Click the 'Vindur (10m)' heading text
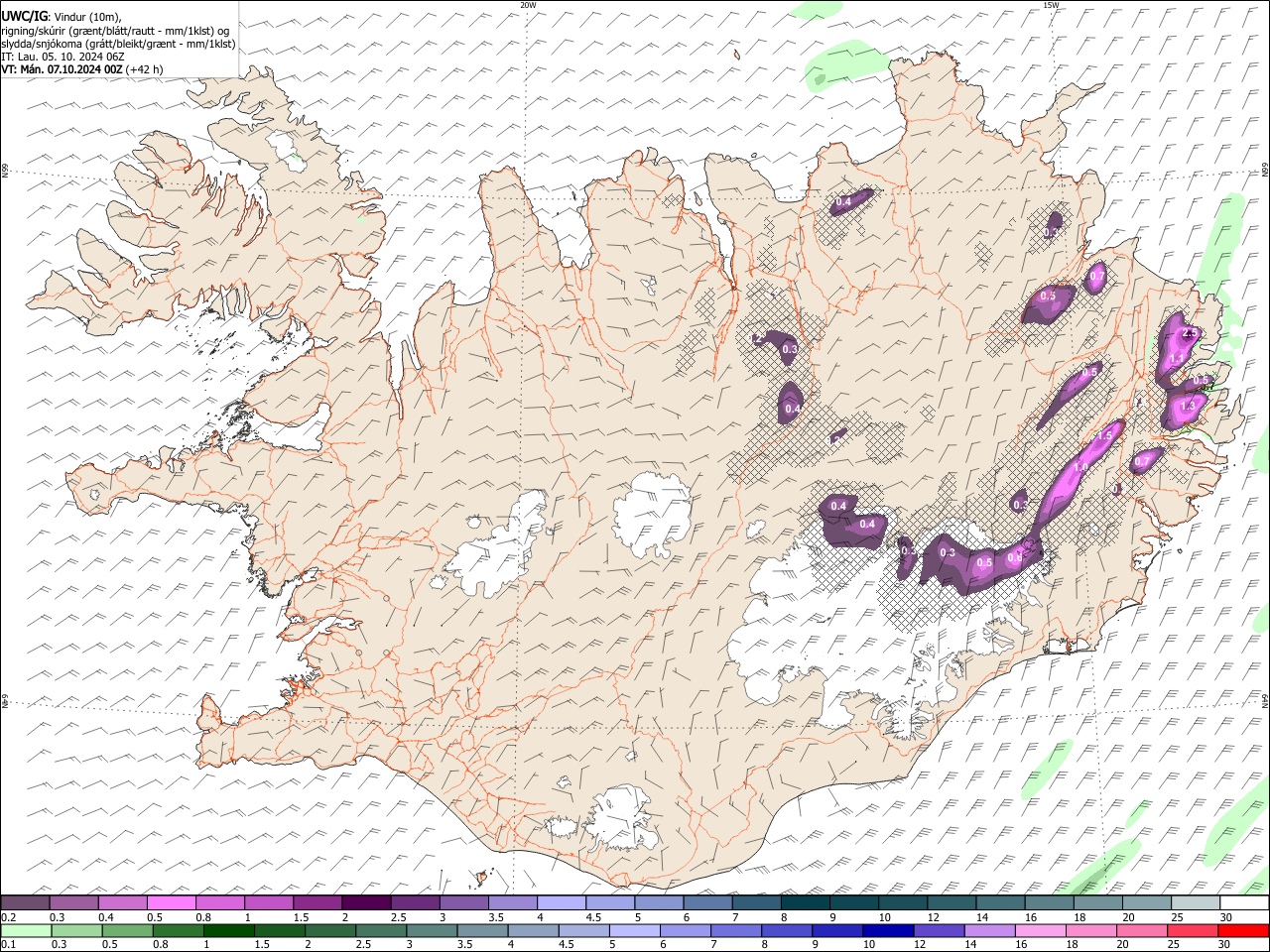This screenshot has height=952, width=1270. pyautogui.click(x=86, y=16)
